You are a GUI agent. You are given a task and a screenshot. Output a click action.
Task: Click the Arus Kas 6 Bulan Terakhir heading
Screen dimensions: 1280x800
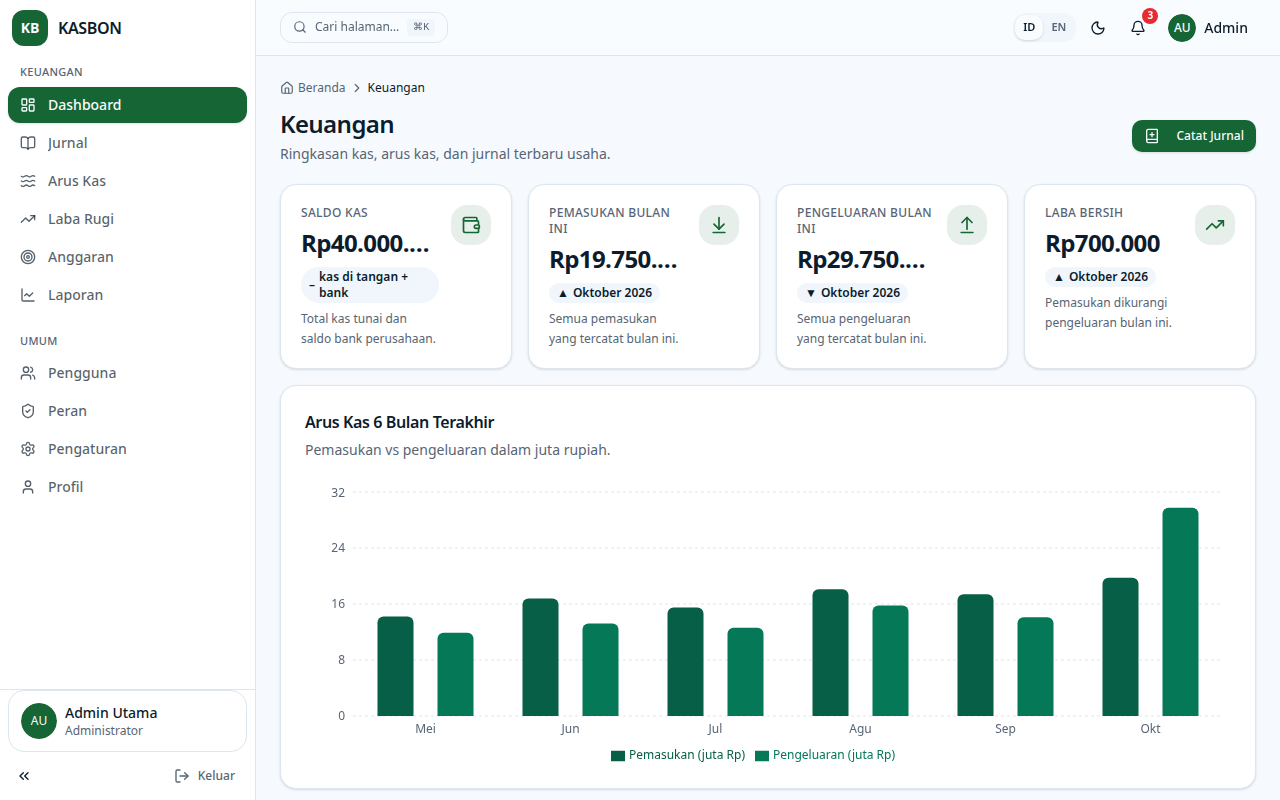click(x=400, y=422)
